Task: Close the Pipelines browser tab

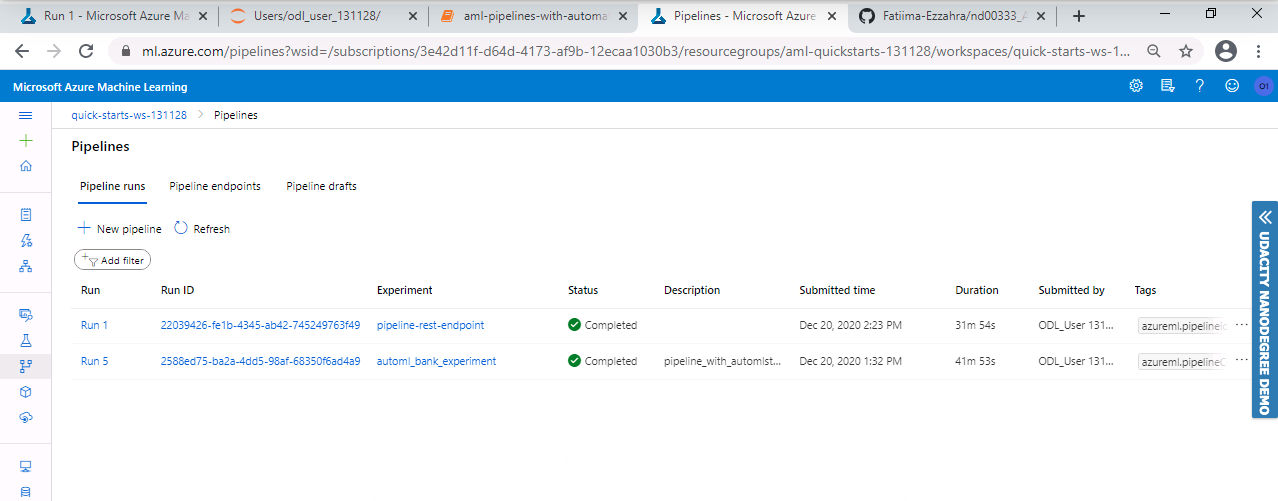Action: click(832, 16)
